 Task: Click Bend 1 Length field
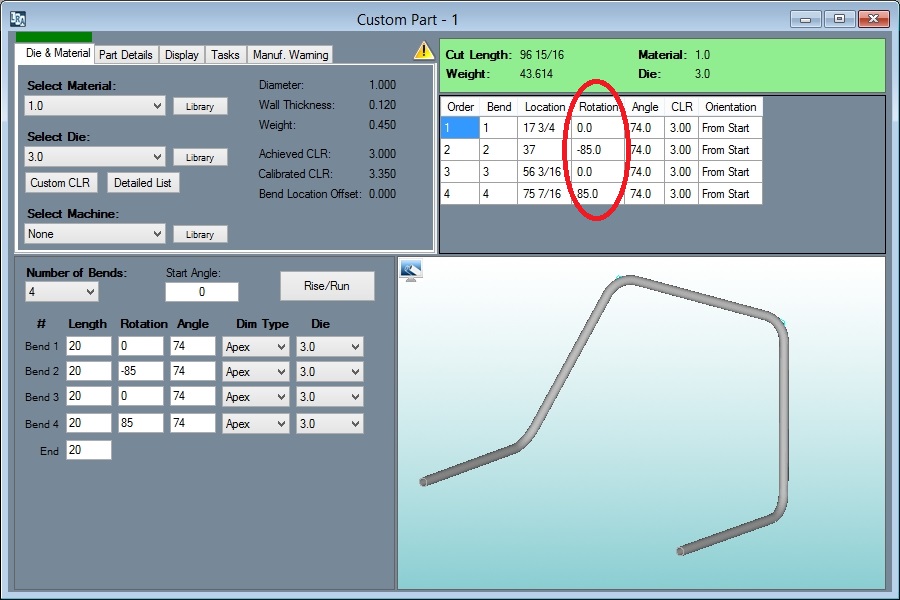[x=89, y=346]
